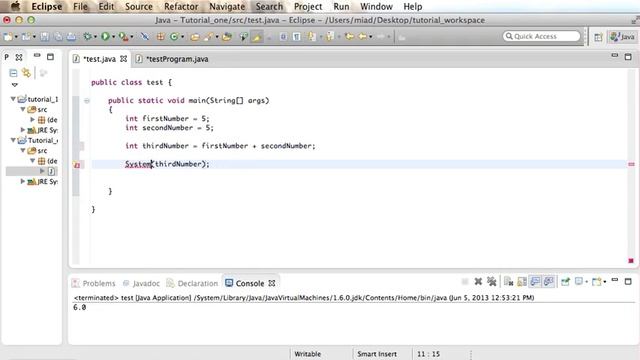Open the Refactor menu
Image resolution: width=640 pixels, height=360 pixels.
click(x=181, y=7)
